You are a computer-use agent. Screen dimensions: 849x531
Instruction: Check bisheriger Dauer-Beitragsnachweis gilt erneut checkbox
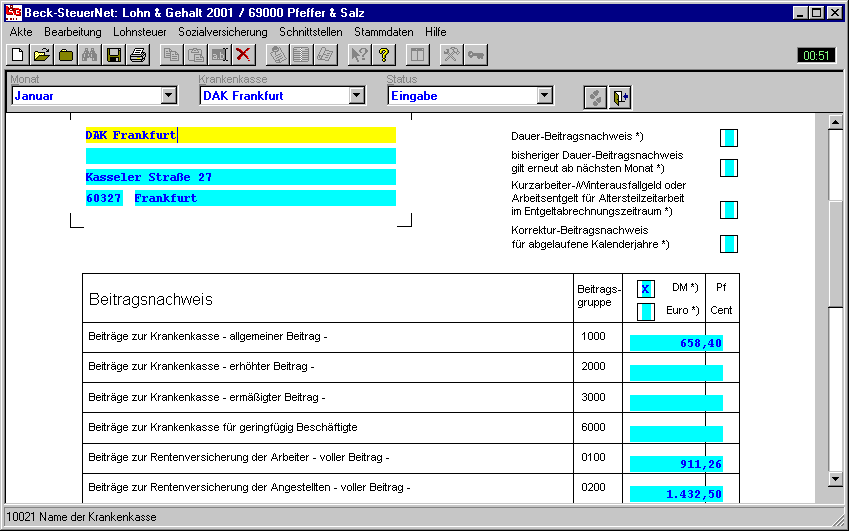[x=729, y=168]
